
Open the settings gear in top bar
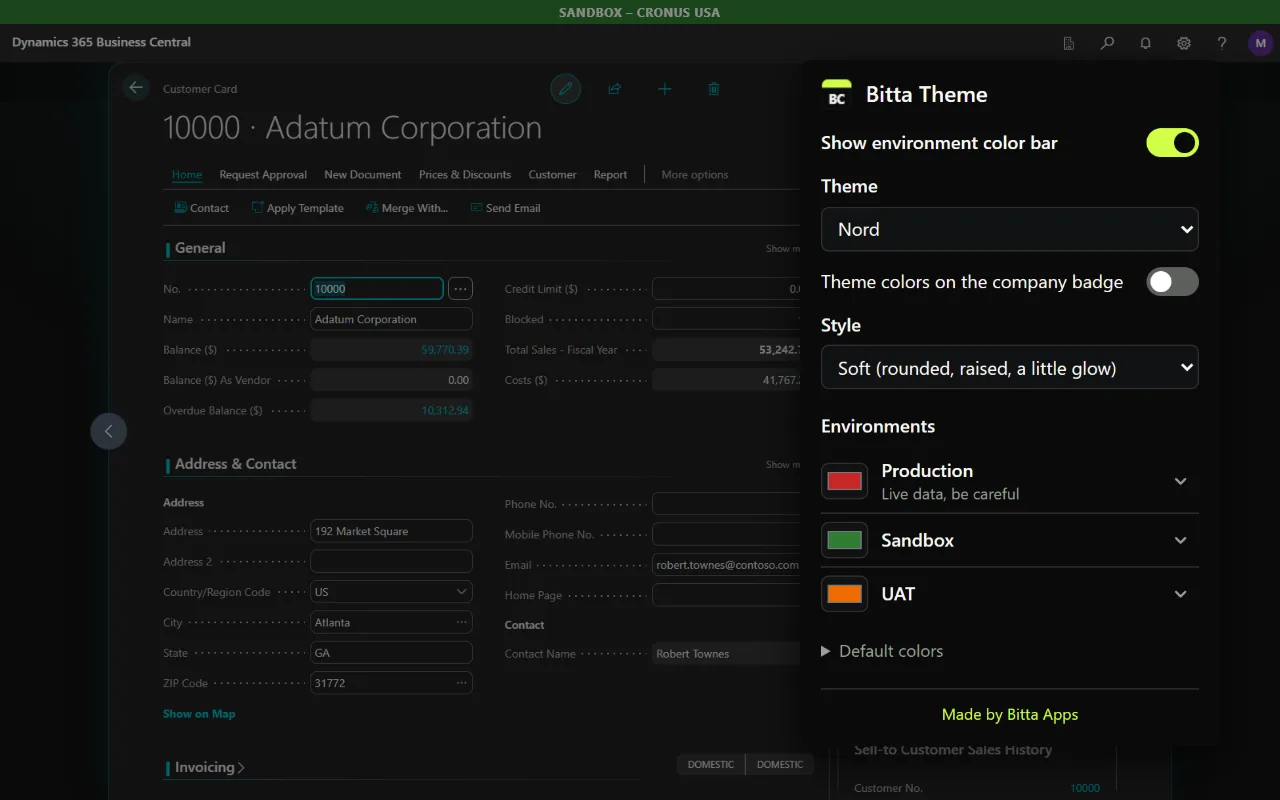coord(1184,43)
